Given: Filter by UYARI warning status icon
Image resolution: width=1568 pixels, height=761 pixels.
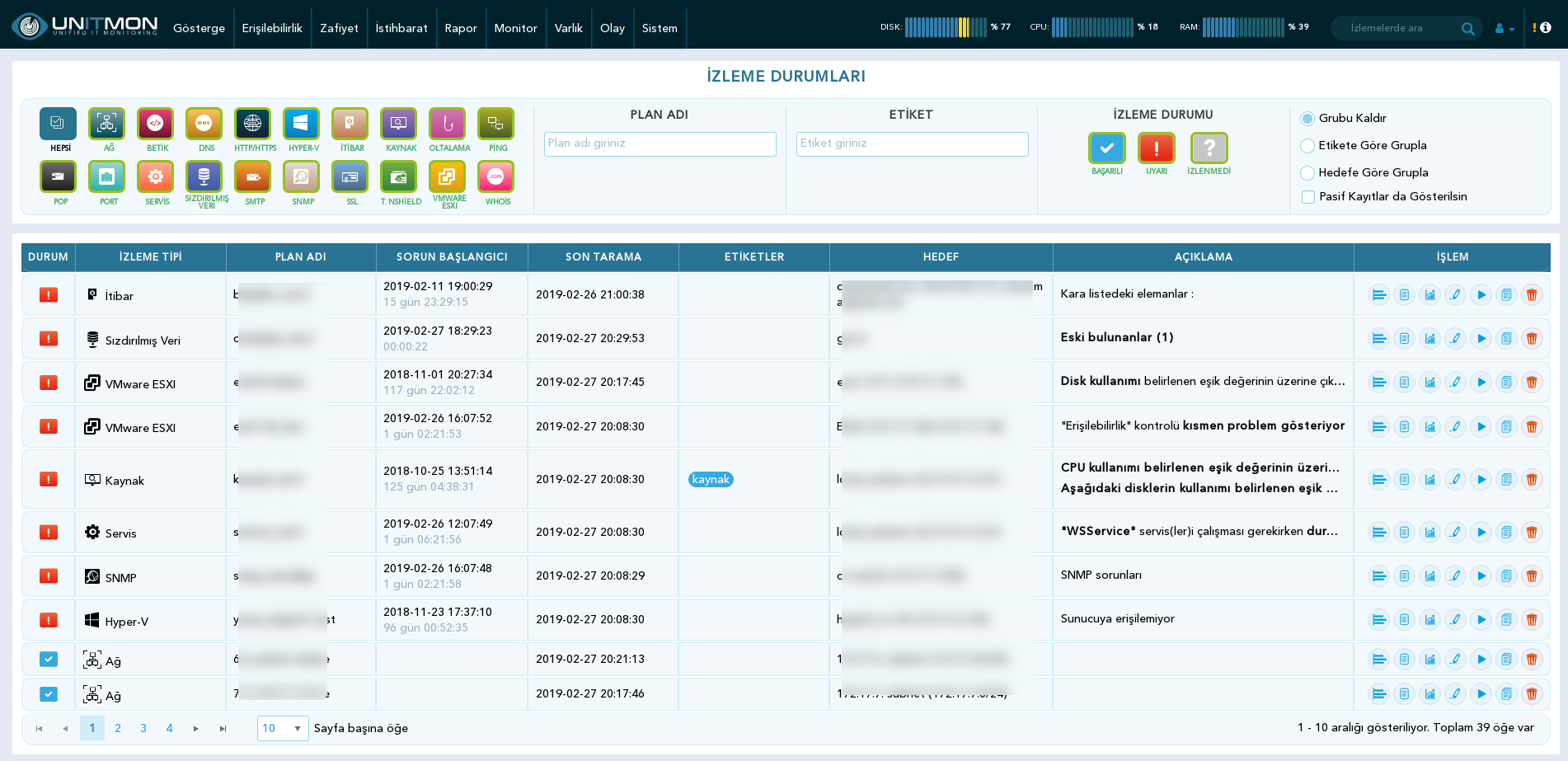Looking at the screenshot, I should click(1157, 148).
